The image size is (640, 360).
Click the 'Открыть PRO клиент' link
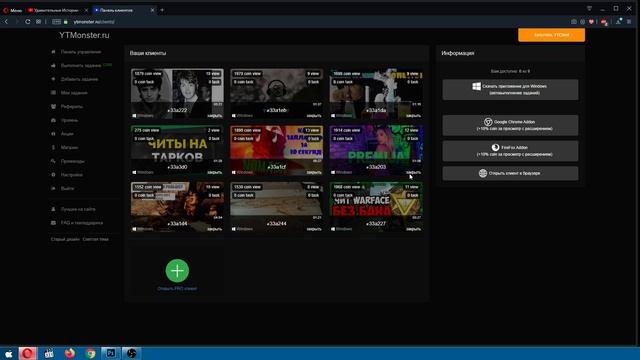[x=177, y=289]
